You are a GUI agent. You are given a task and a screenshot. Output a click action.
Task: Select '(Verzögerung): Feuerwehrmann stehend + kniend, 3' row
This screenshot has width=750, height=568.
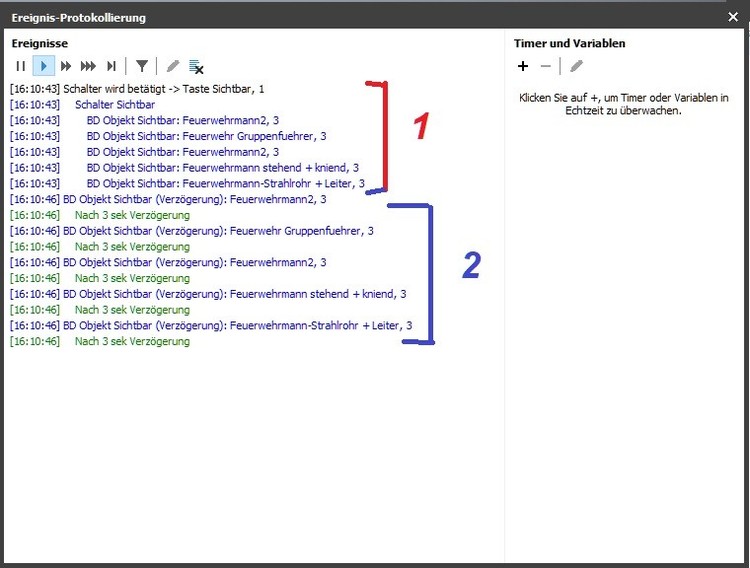click(208, 294)
